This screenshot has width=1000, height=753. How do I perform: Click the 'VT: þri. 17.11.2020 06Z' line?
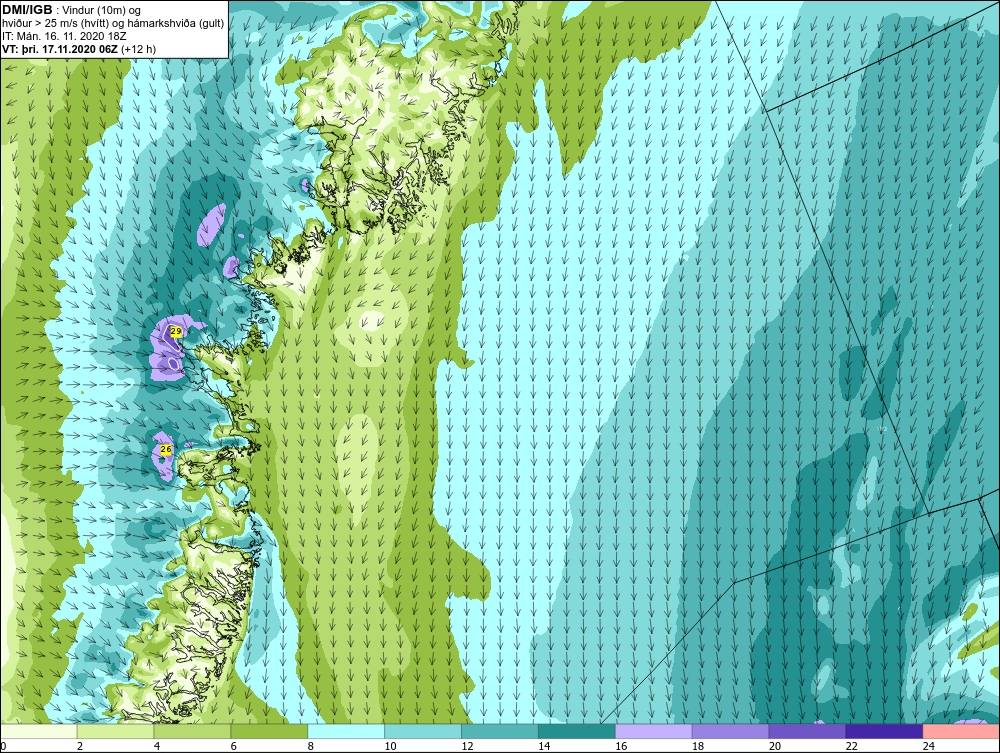click(x=60, y=48)
